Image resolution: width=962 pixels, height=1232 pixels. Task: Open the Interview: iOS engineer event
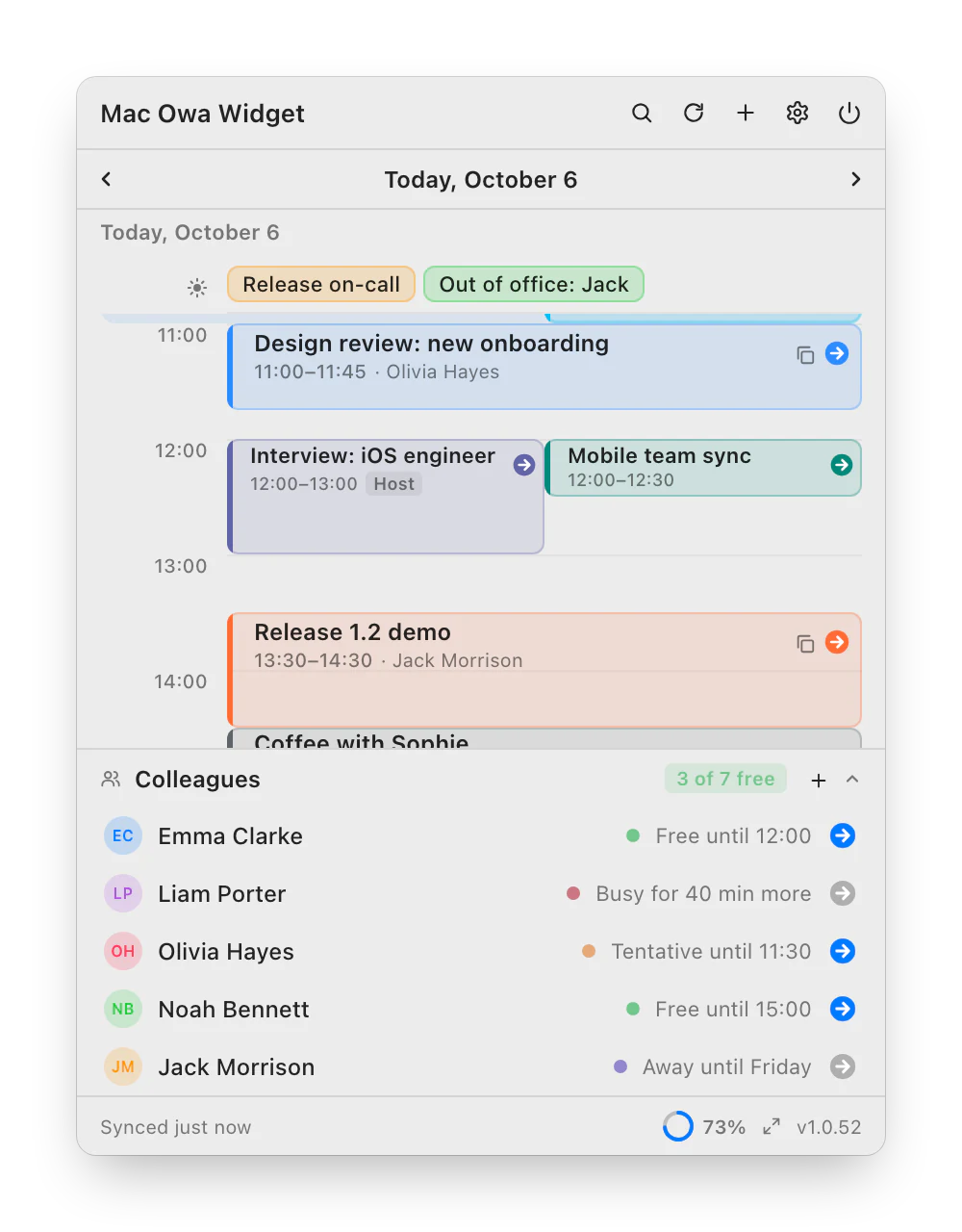[386, 497]
